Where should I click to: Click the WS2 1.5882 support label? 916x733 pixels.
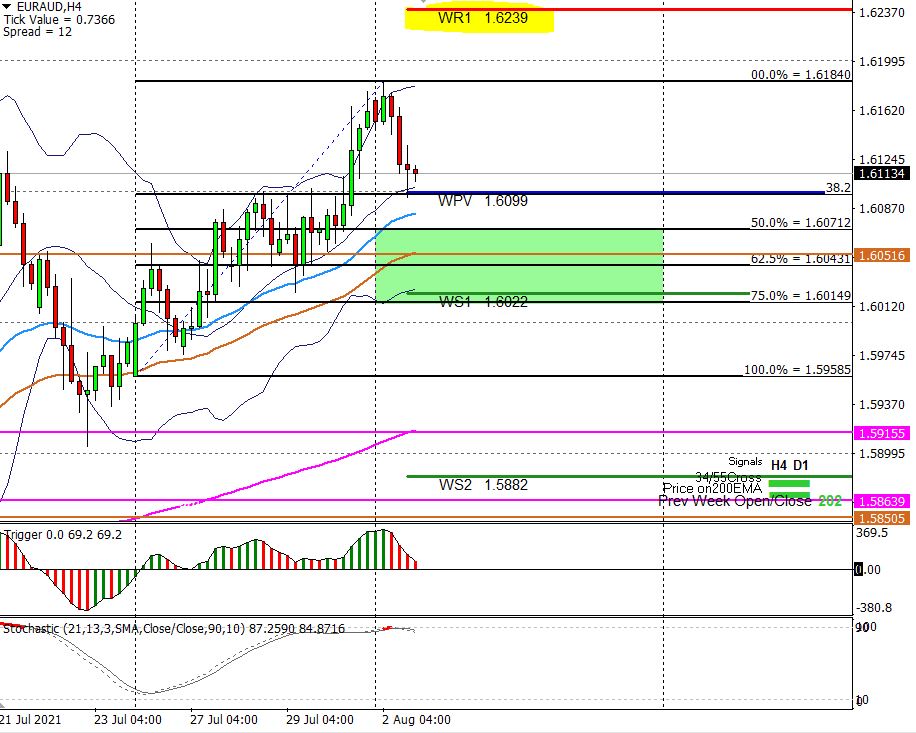[483, 485]
